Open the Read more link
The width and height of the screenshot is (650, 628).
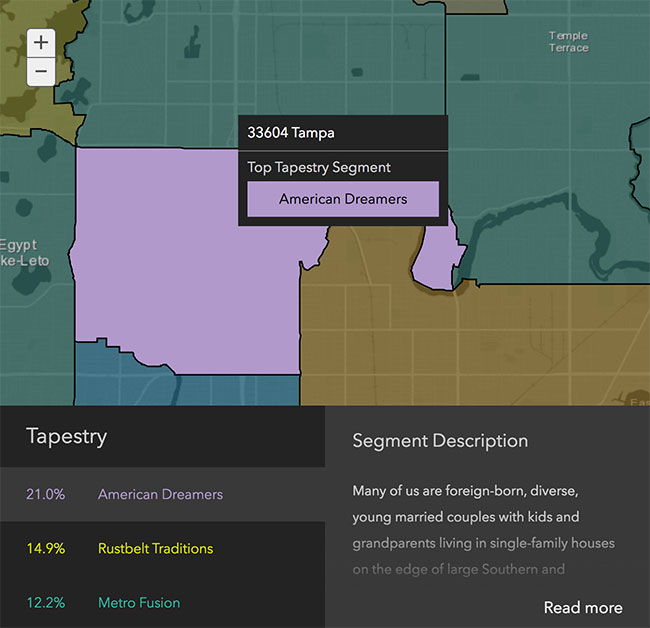click(582, 607)
